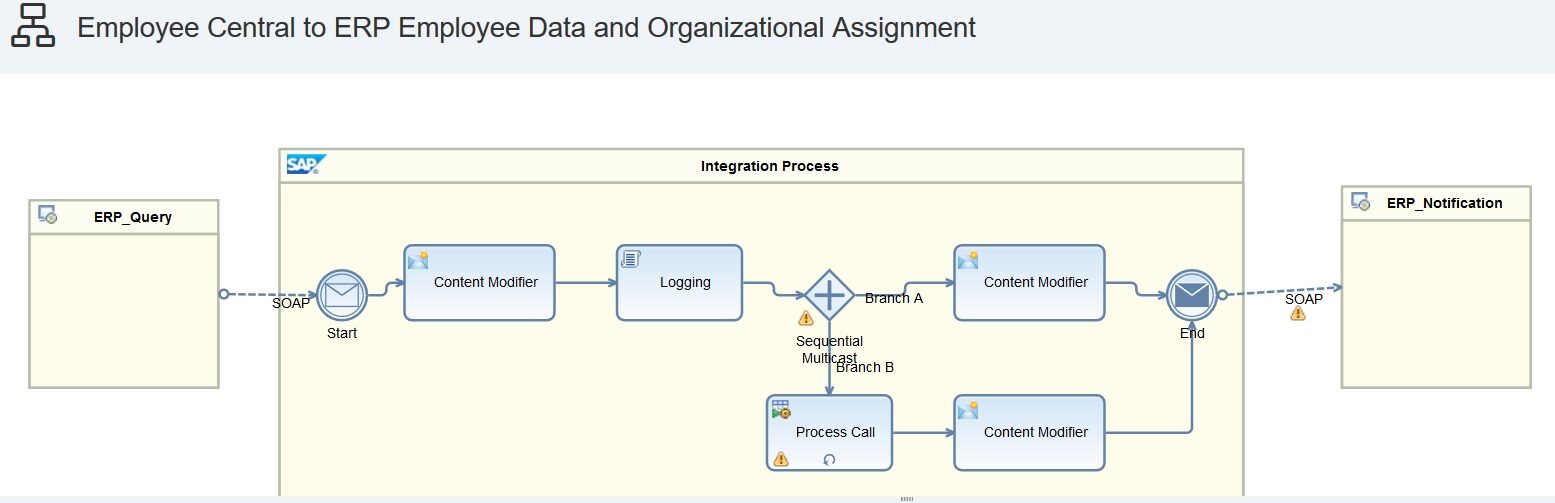Viewport: 1555px width, 503px height.
Task: Select the Content Modifier on Branch A
Action: coord(1029,283)
